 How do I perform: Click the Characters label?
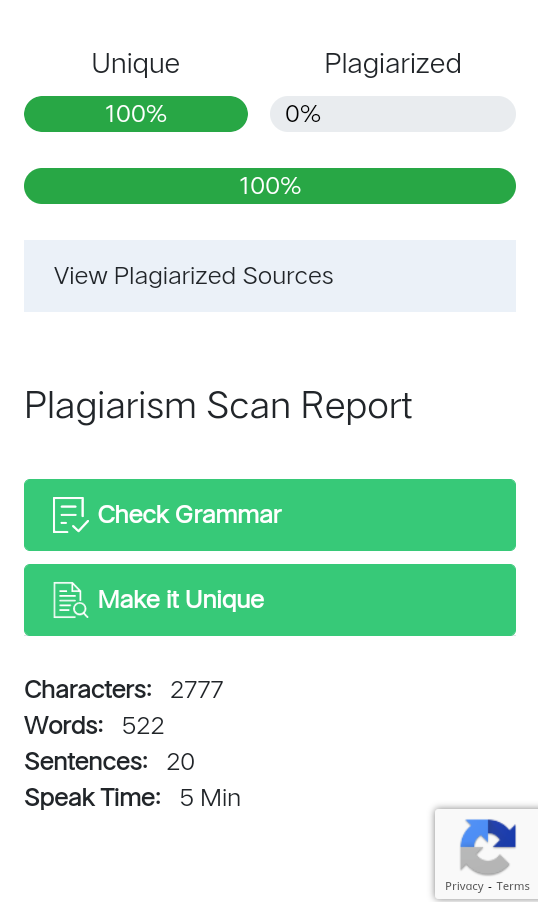(88, 690)
